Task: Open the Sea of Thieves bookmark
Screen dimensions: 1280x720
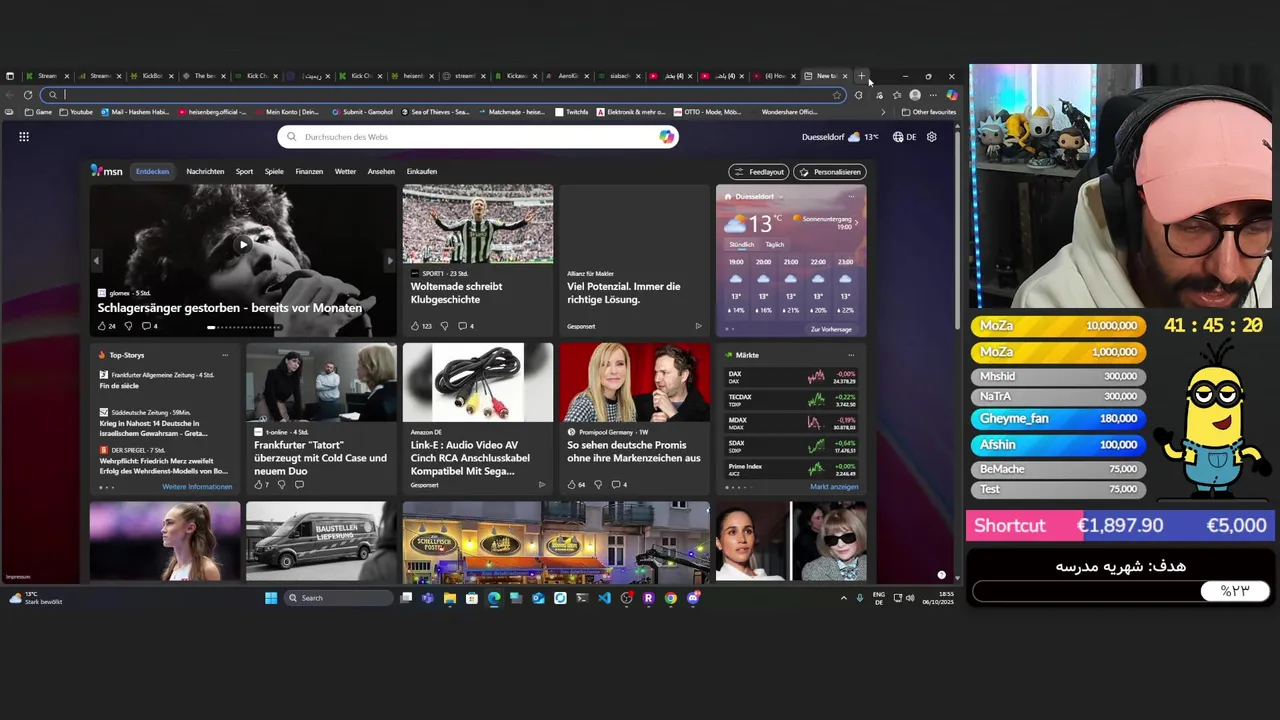Action: coord(435,112)
